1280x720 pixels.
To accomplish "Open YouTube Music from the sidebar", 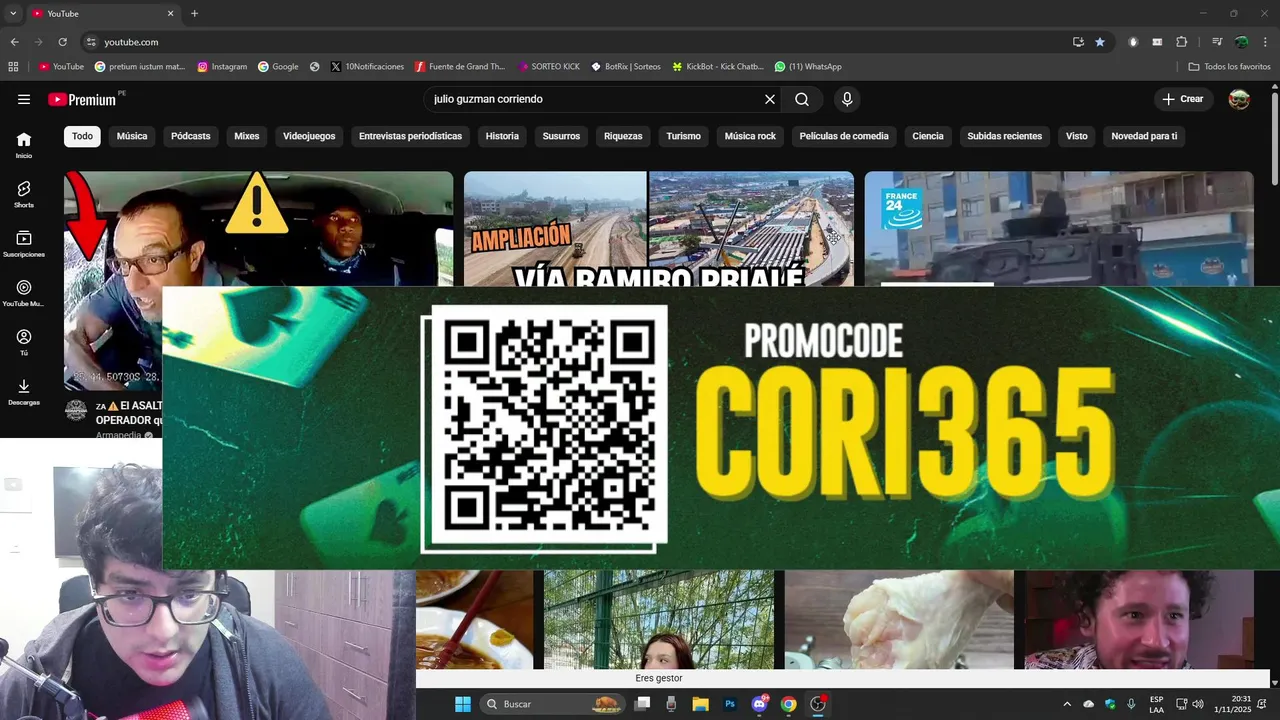I will 24,294.
